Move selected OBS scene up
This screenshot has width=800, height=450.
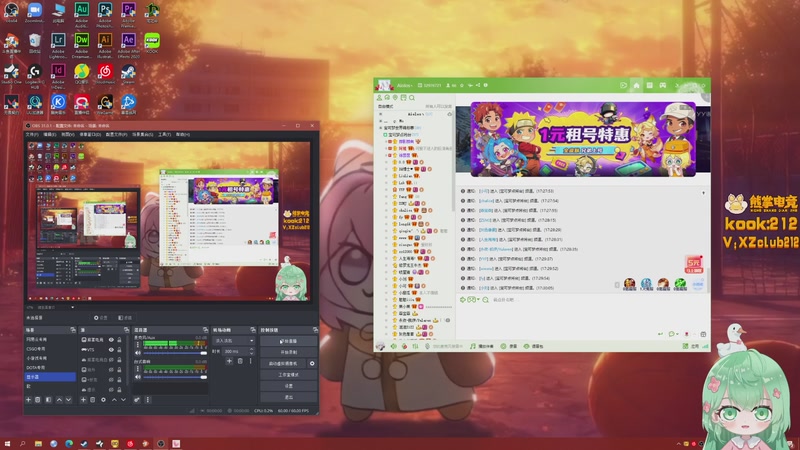click(59, 399)
